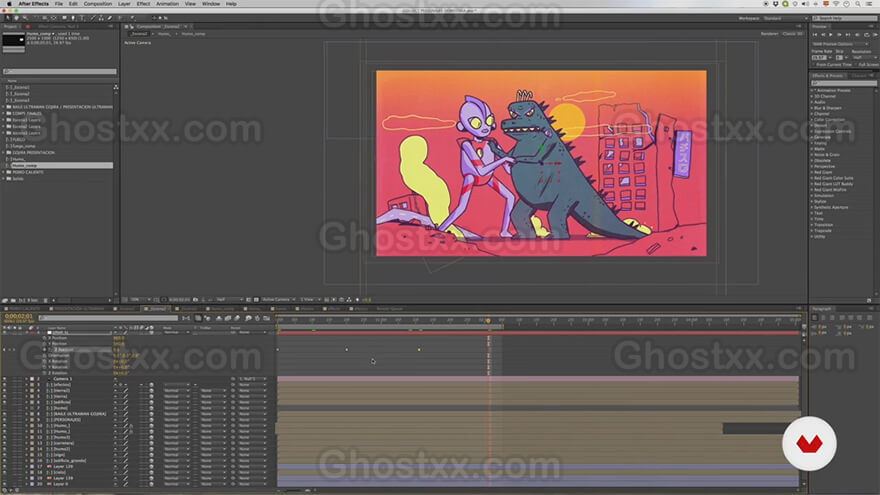Toggle visibility eye of layer [efectos]

tap(4, 384)
